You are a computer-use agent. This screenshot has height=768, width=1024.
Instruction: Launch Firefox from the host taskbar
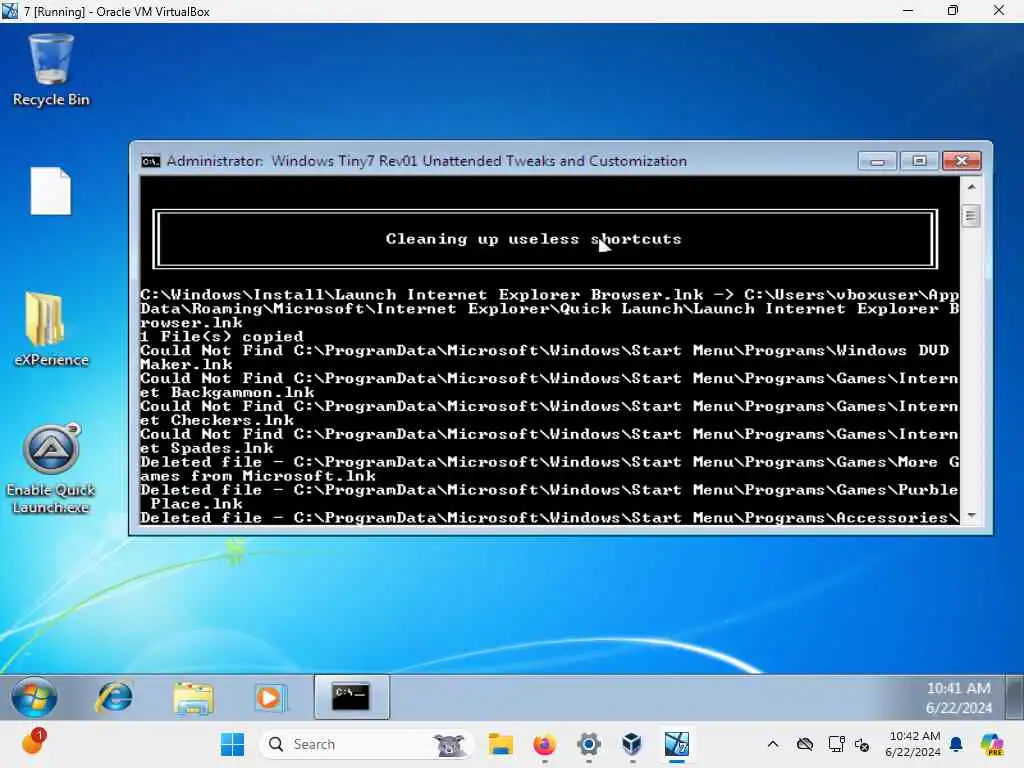(x=544, y=744)
